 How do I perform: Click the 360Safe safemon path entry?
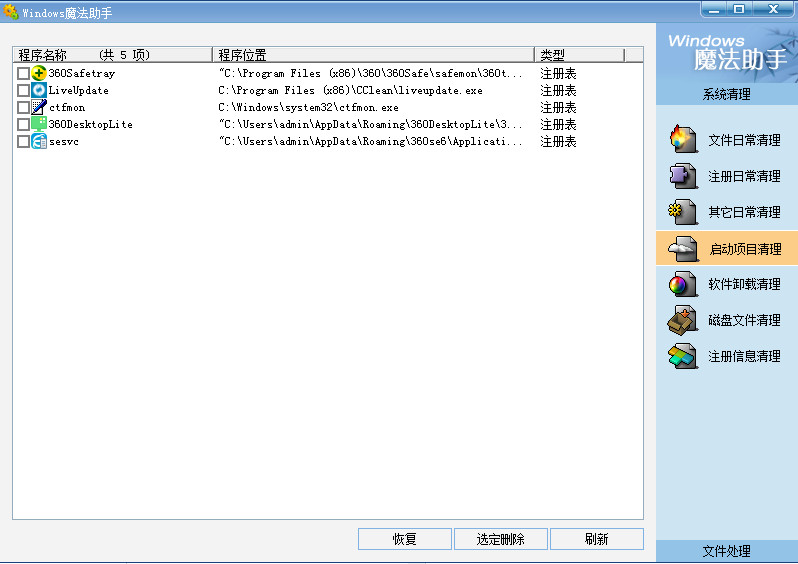(370, 73)
